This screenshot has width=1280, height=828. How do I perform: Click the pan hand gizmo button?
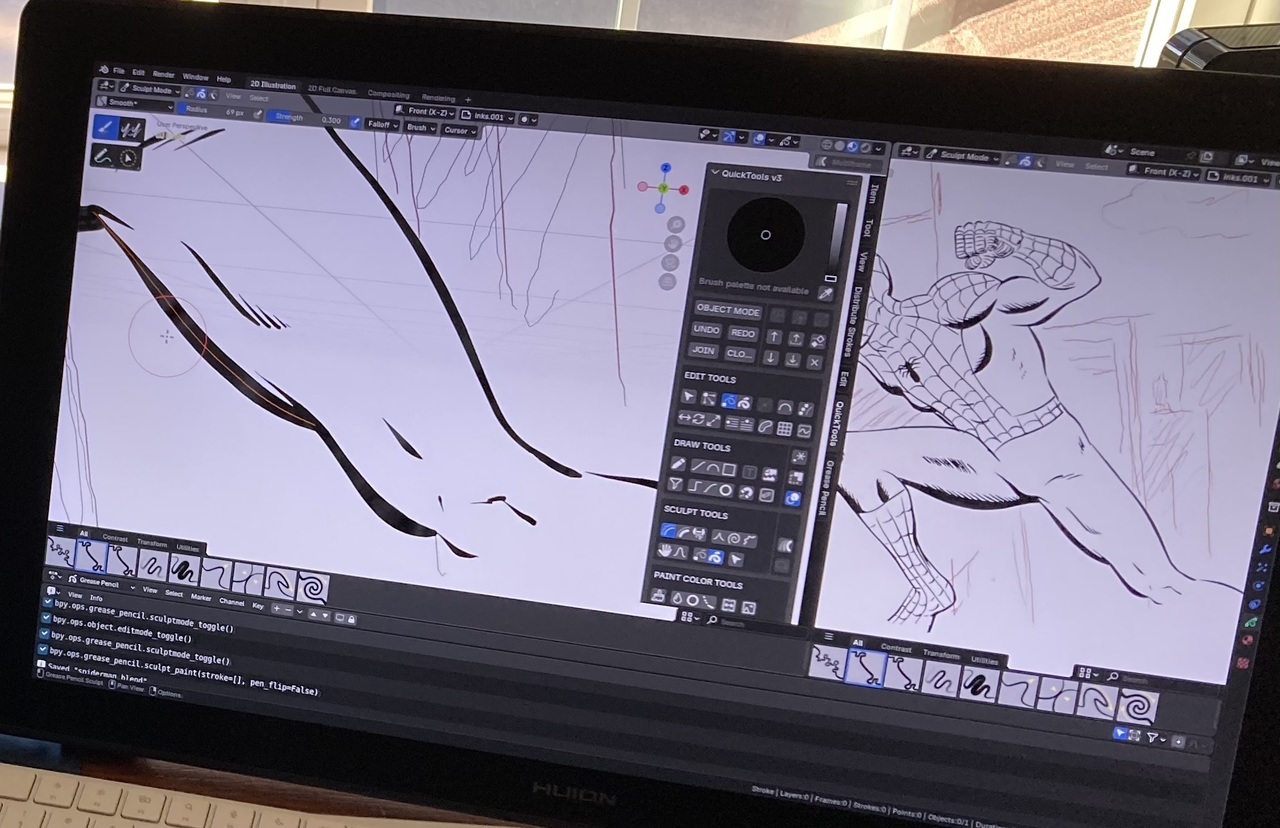(673, 244)
